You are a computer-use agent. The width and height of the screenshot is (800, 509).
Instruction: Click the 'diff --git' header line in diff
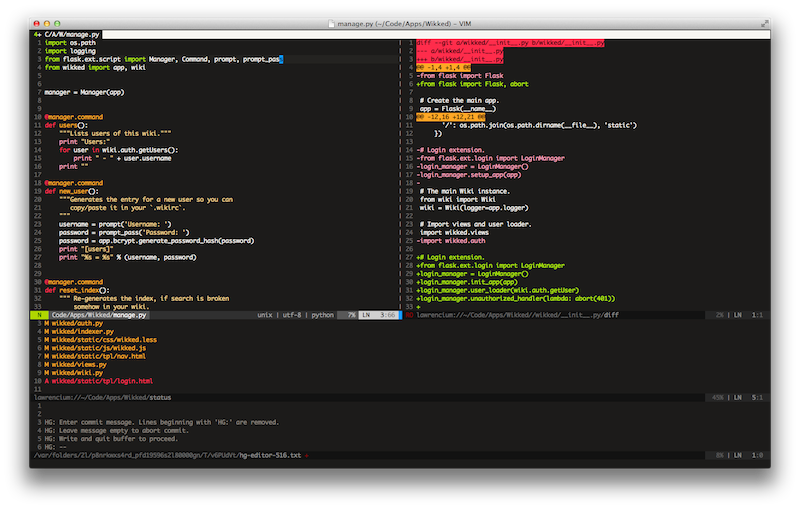(510, 43)
